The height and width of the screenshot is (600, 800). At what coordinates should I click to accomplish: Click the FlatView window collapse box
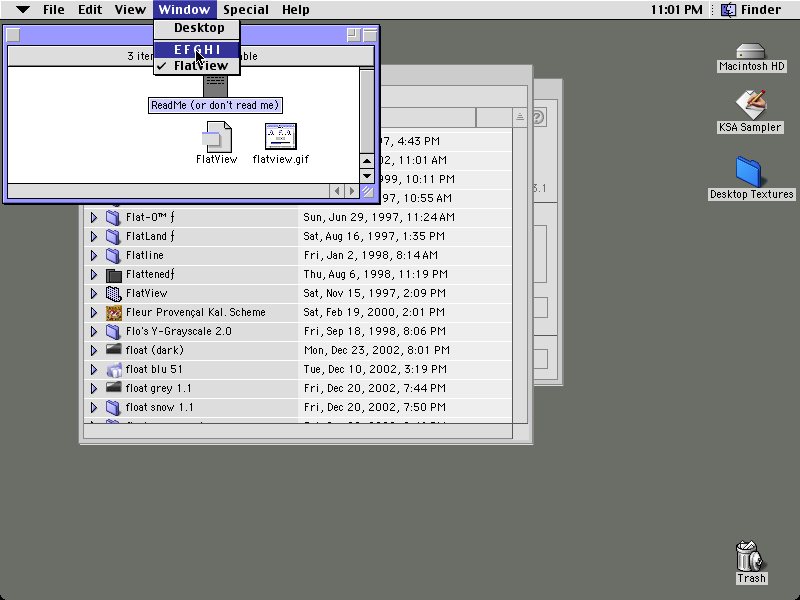370,35
